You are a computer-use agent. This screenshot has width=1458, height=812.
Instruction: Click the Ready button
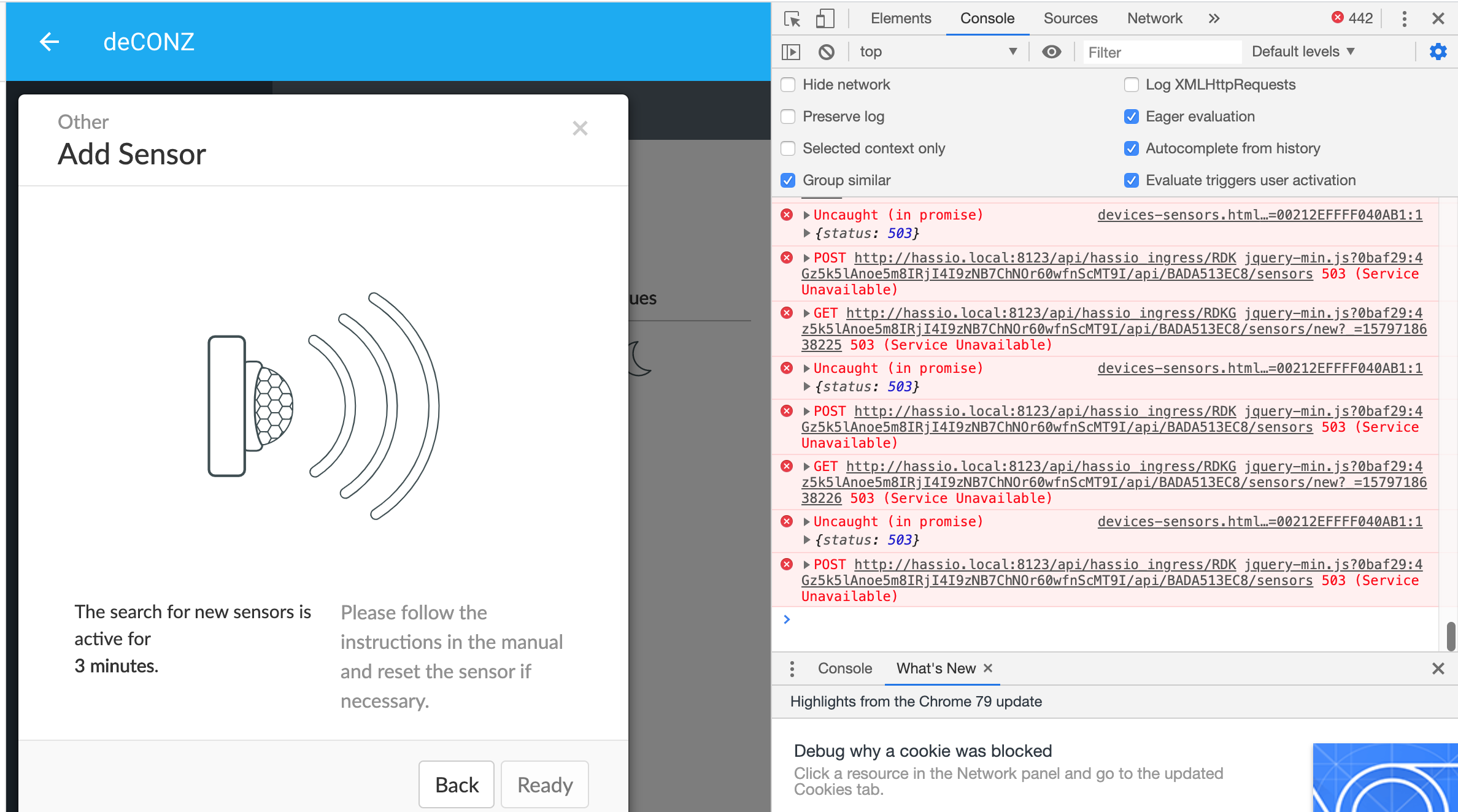tap(544, 784)
